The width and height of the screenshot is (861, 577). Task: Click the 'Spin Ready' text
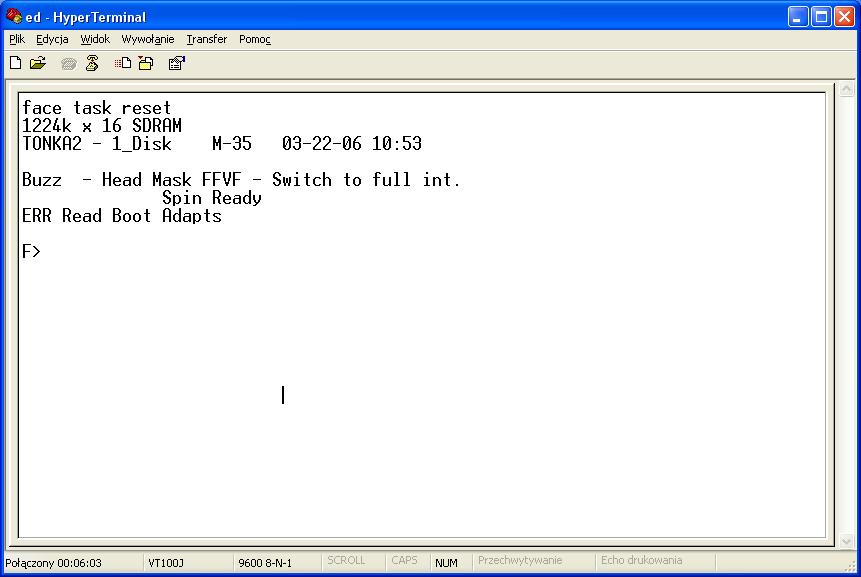coord(212,198)
